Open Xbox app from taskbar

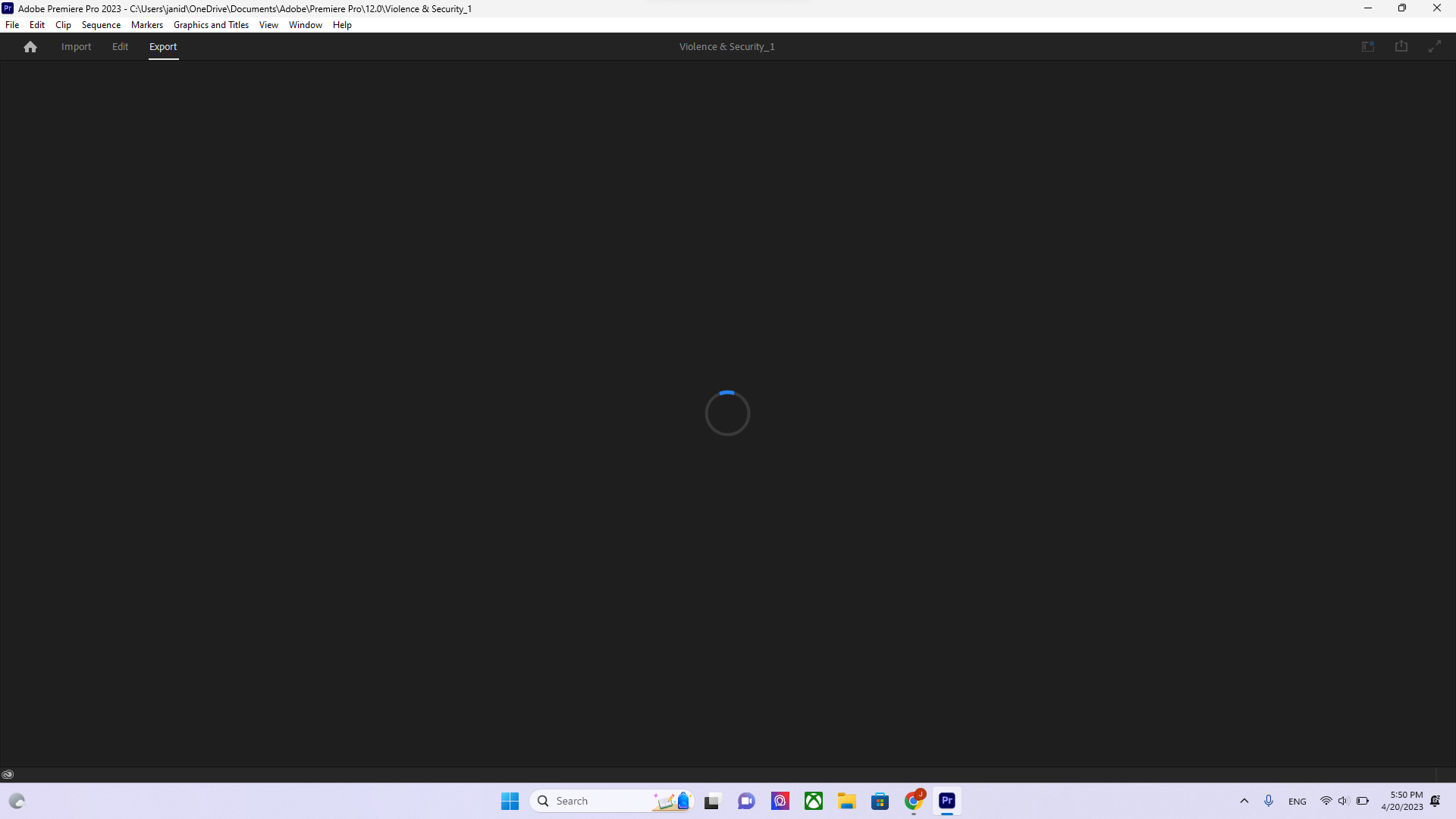click(814, 801)
